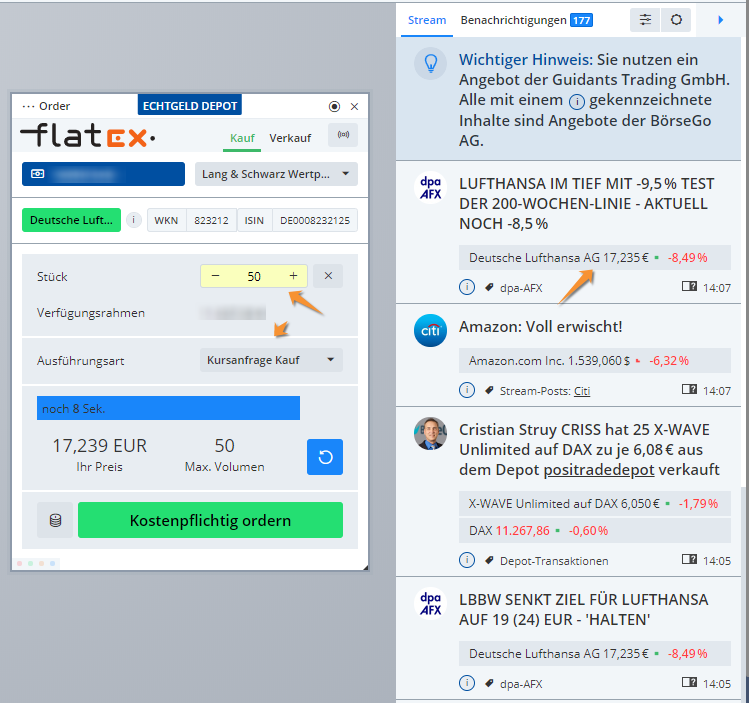Open the Lang & Schwarz exchange dropdown
This screenshot has height=703, width=749.
tap(276, 174)
